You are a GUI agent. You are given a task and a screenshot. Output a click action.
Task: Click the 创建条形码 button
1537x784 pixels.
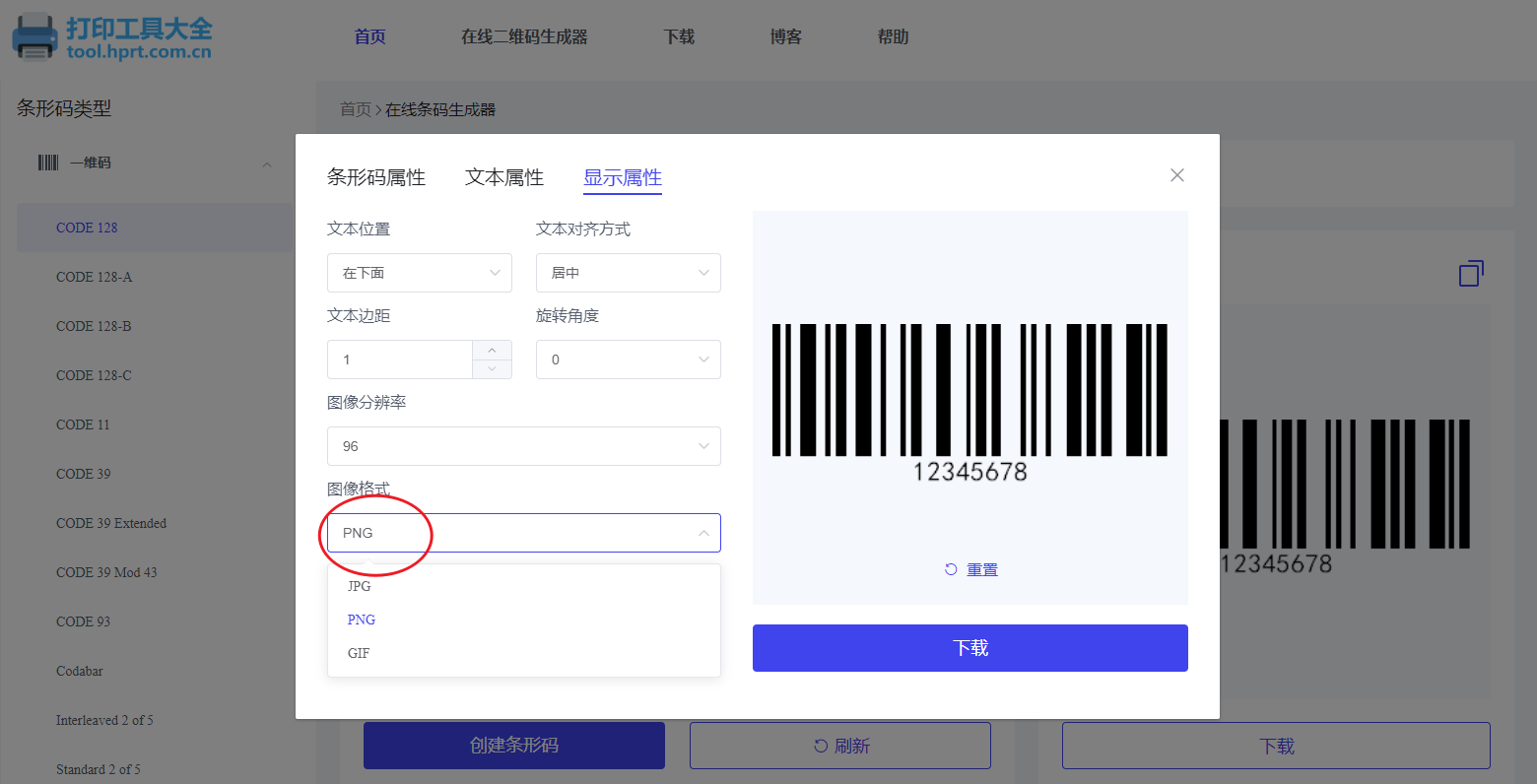point(514,746)
